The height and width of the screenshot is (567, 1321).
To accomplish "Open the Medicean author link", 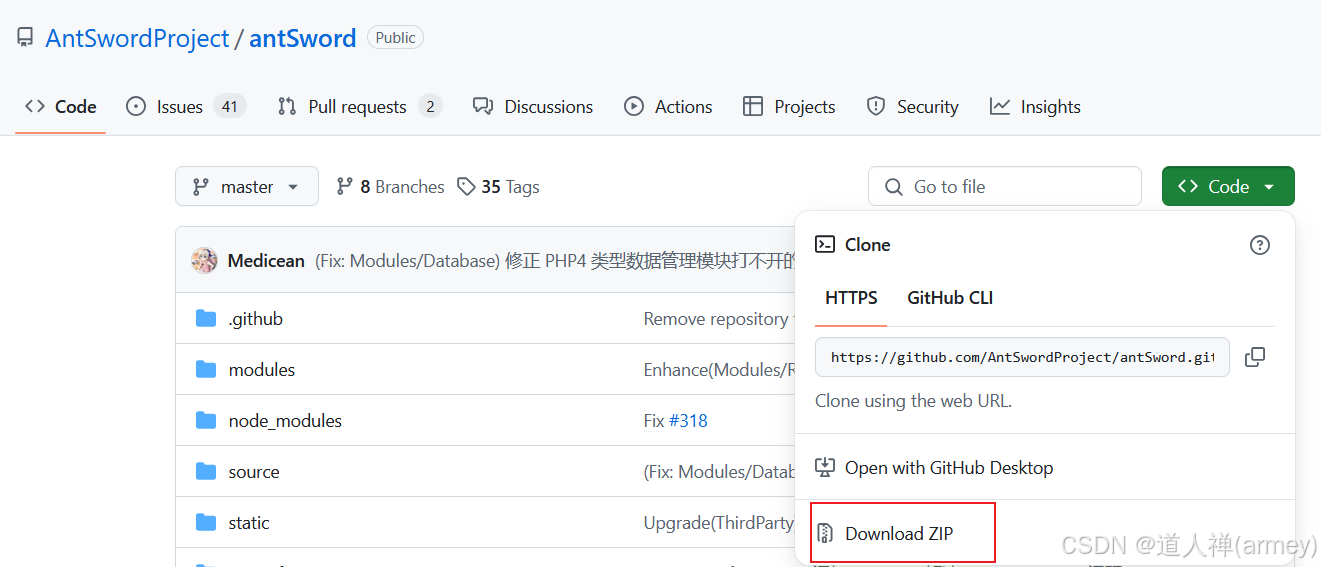I will tap(266, 260).
